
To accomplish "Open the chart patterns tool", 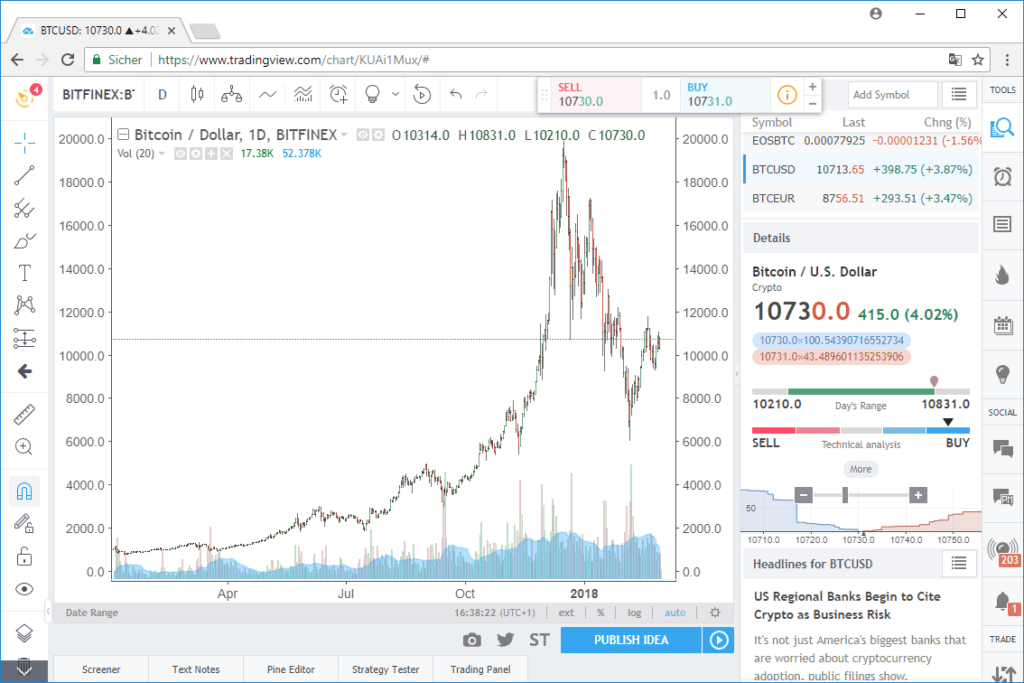I will [24, 305].
